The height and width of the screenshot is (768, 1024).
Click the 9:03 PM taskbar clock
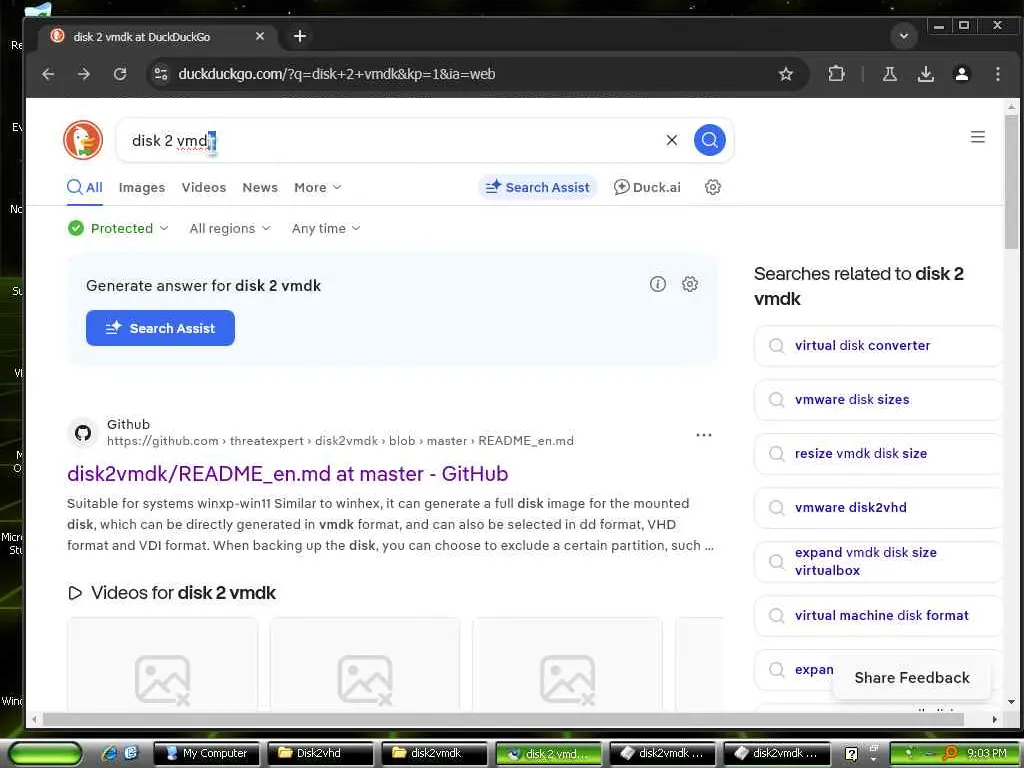(986, 753)
